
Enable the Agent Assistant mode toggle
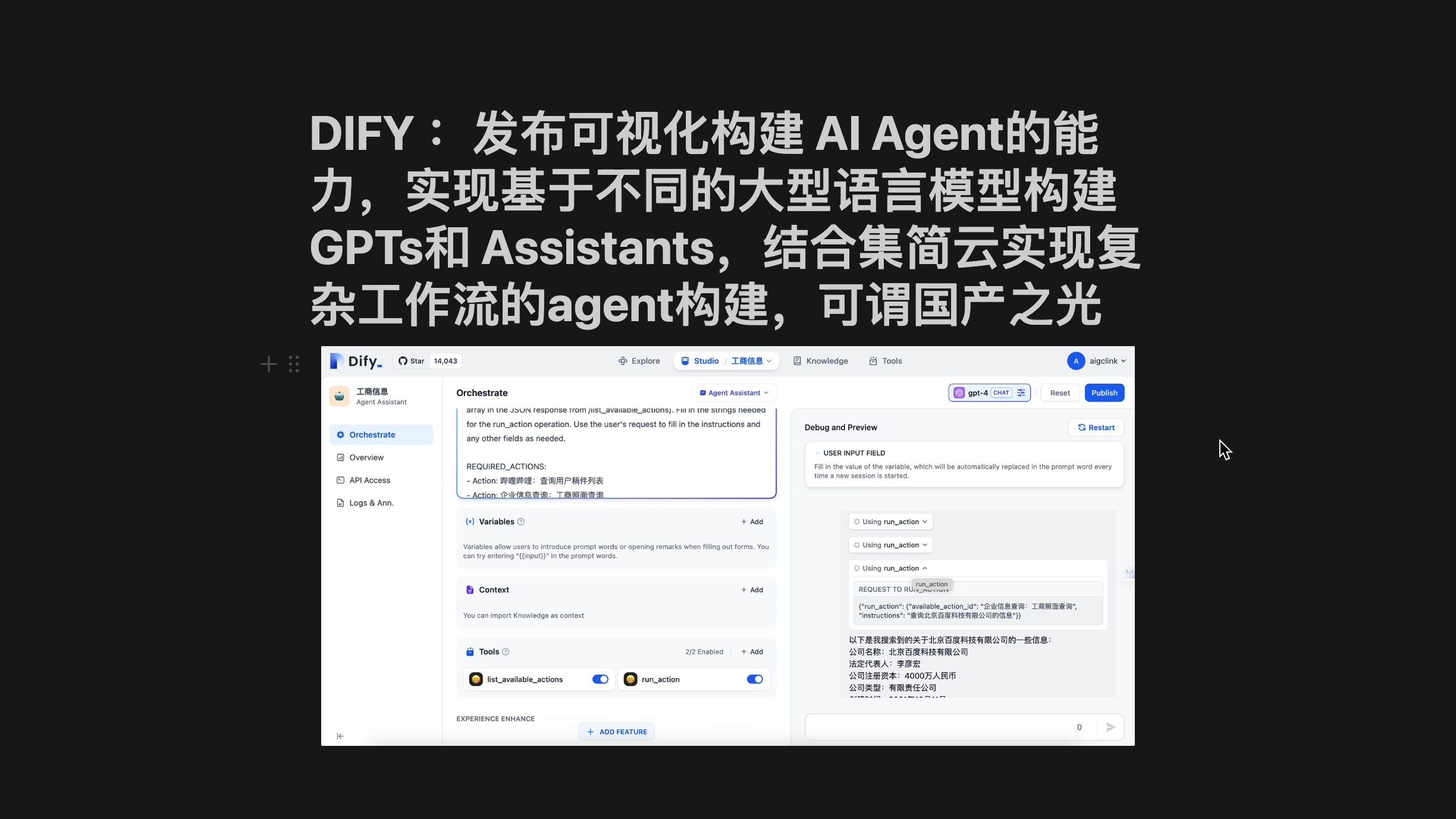[734, 392]
